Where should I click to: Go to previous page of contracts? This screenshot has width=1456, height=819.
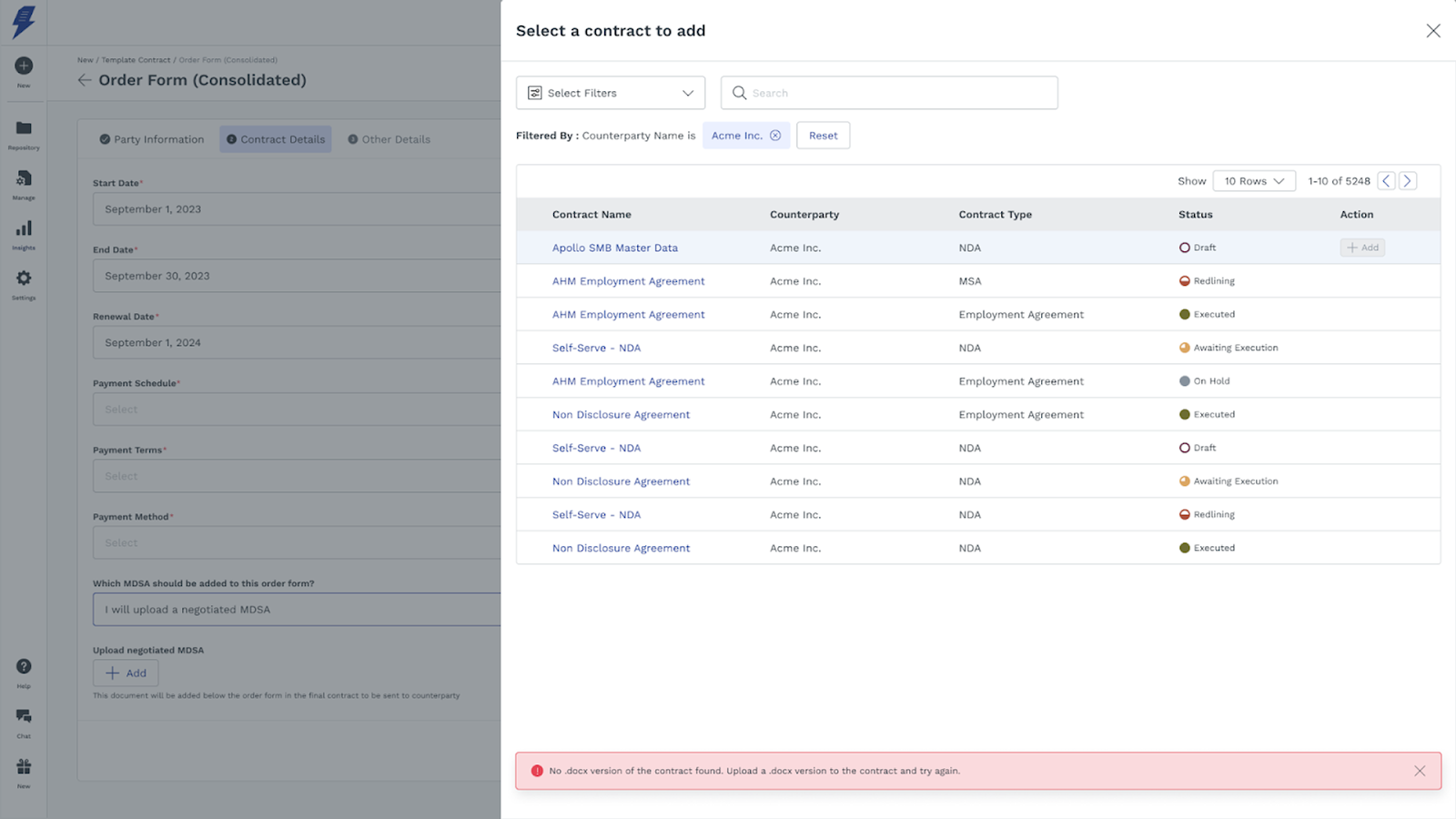[x=1386, y=181]
